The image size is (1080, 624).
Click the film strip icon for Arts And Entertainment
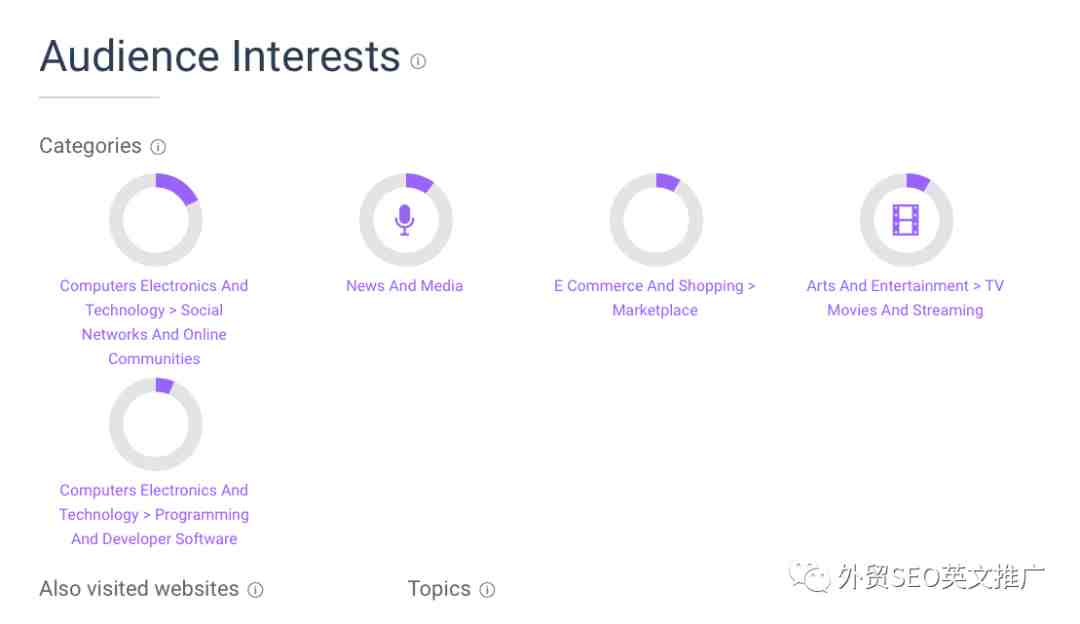pyautogui.click(x=905, y=220)
